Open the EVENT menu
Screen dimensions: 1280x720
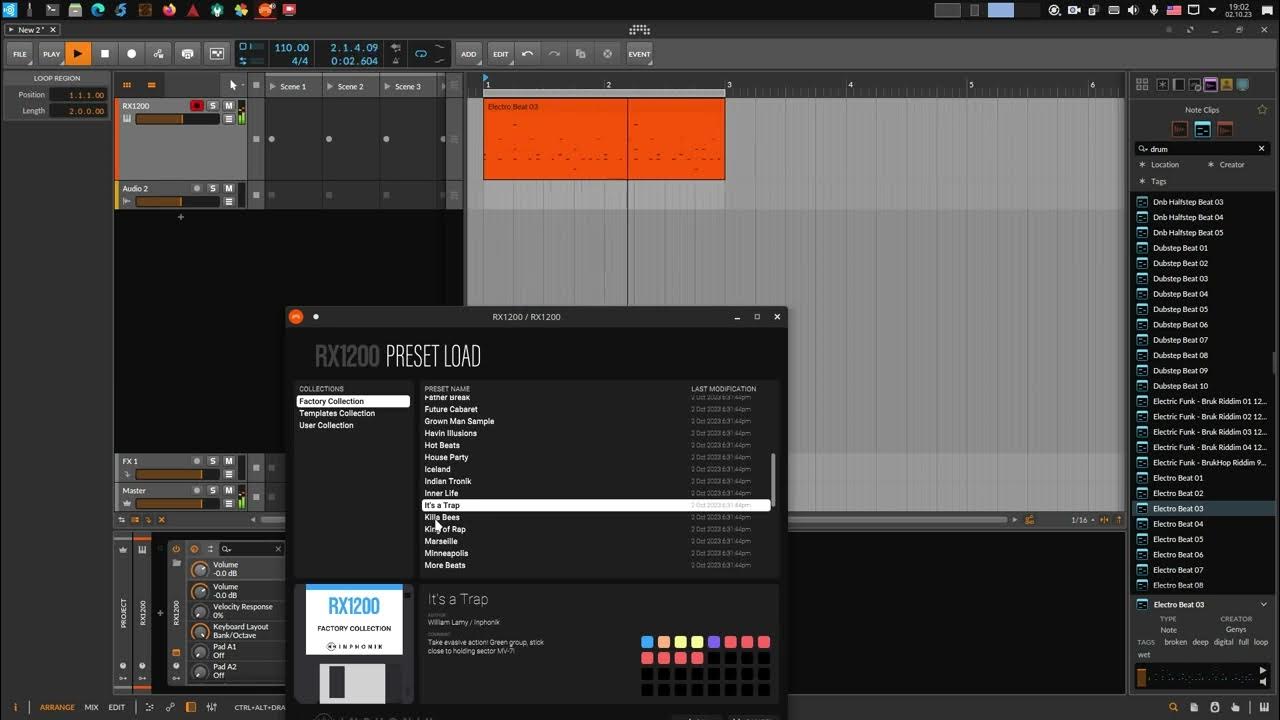pos(639,54)
